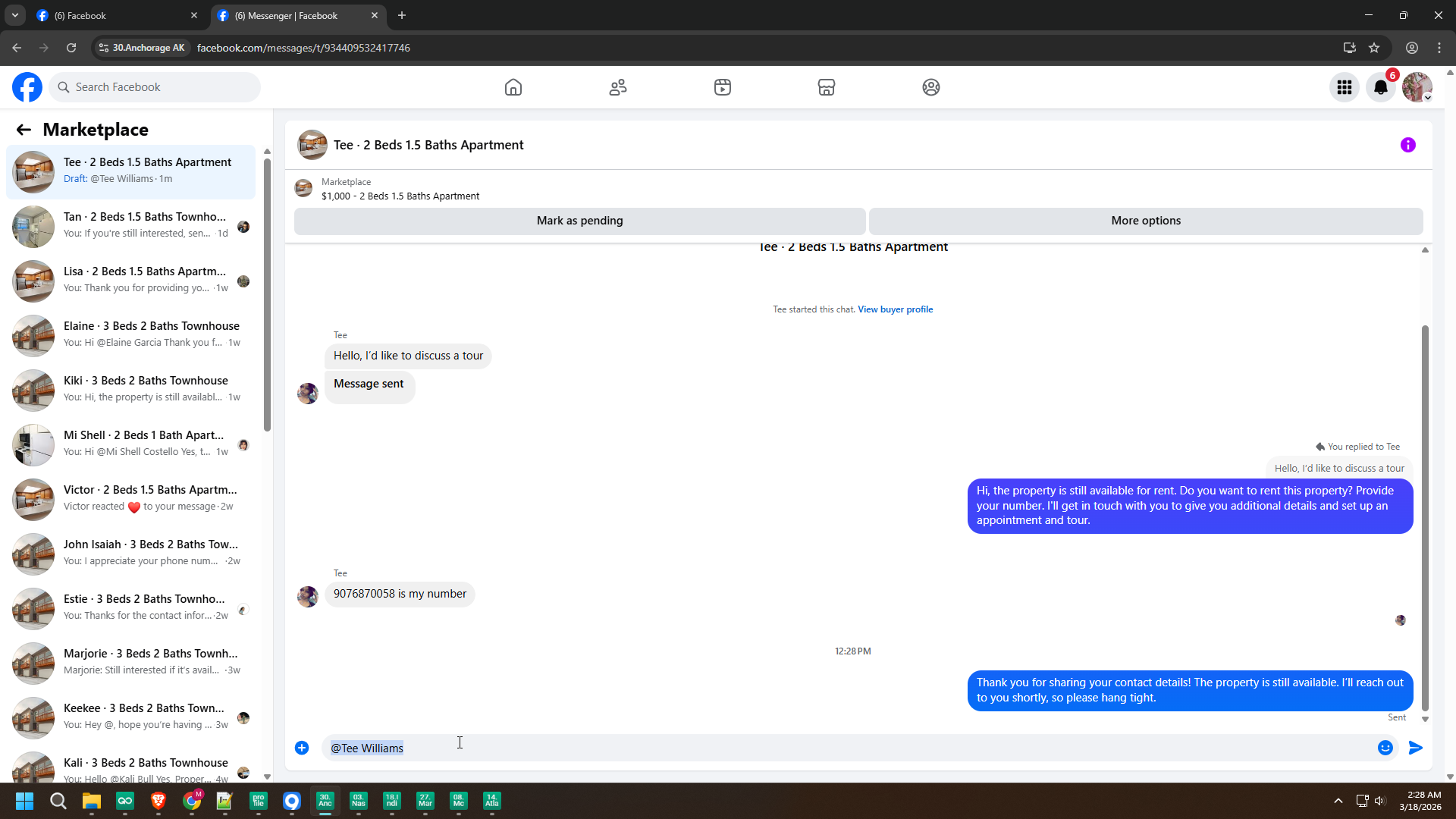The width and height of the screenshot is (1456, 819).
Task: Open the tab search dropdown arrow
Action: [x=14, y=15]
